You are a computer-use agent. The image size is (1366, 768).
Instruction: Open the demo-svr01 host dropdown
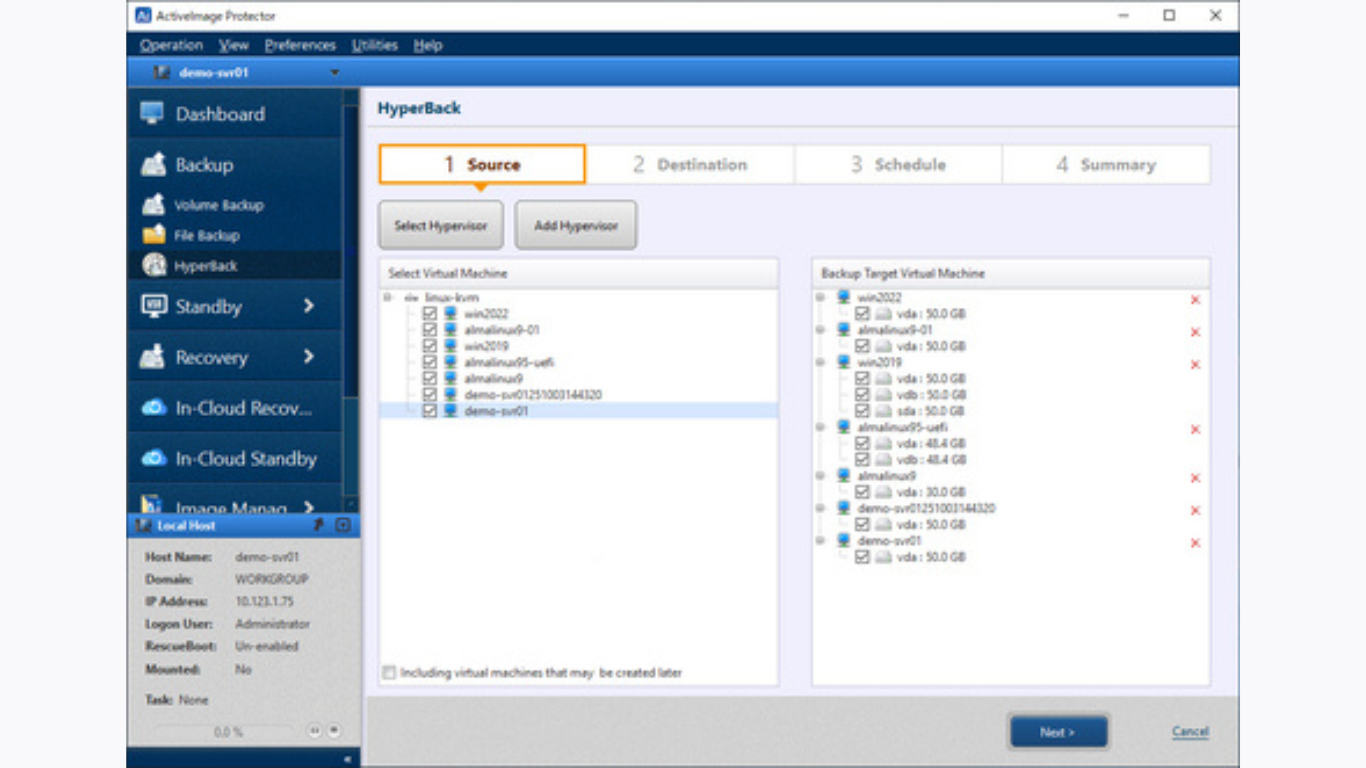[x=334, y=72]
